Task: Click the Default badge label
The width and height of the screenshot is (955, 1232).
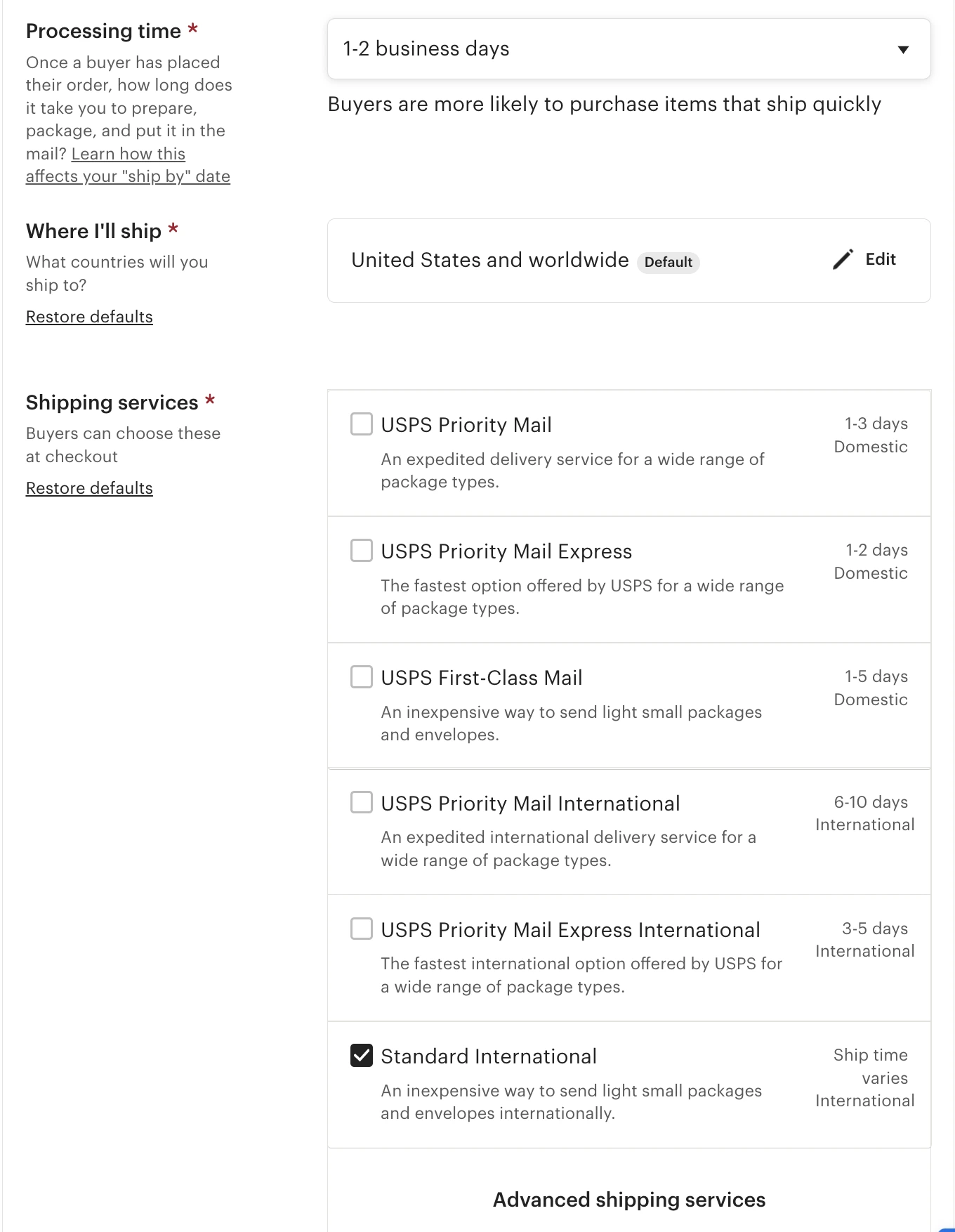Action: 668,263
